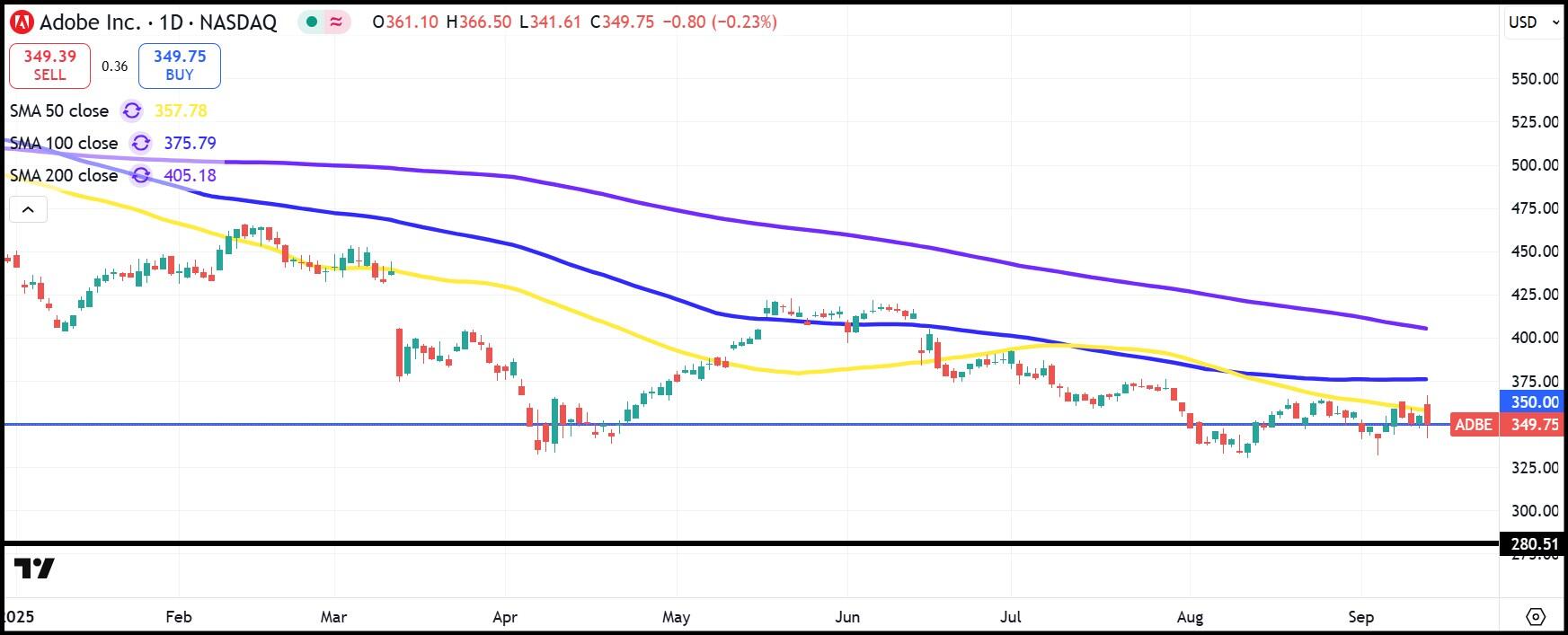Viewport: 1568px width, 635px height.
Task: Click the Feb label on the time axis
Action: point(179,617)
